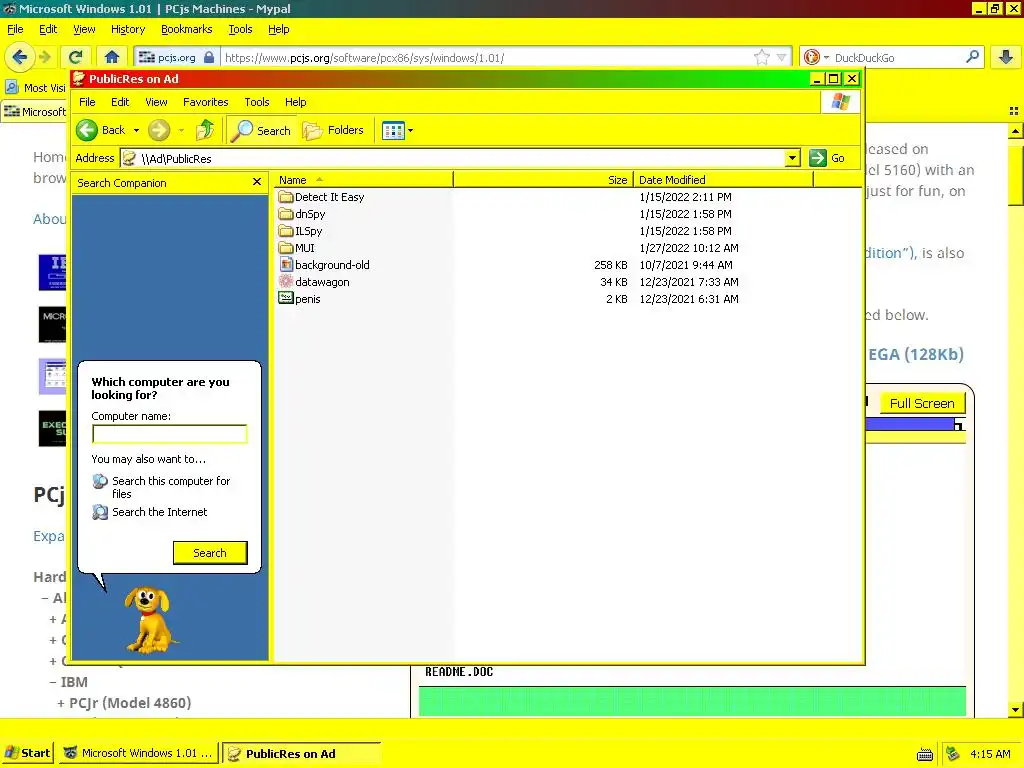
Task: Click the Go button next to Address
Action: pyautogui.click(x=827, y=158)
